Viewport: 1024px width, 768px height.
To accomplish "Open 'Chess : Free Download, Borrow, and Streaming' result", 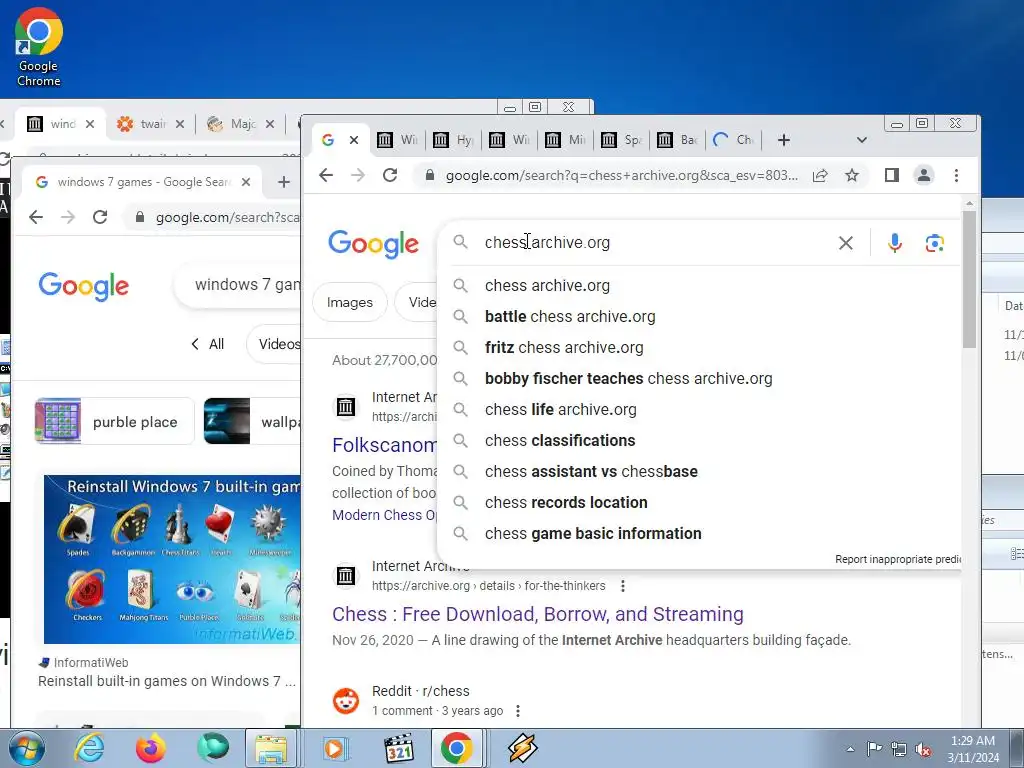I will [537, 615].
